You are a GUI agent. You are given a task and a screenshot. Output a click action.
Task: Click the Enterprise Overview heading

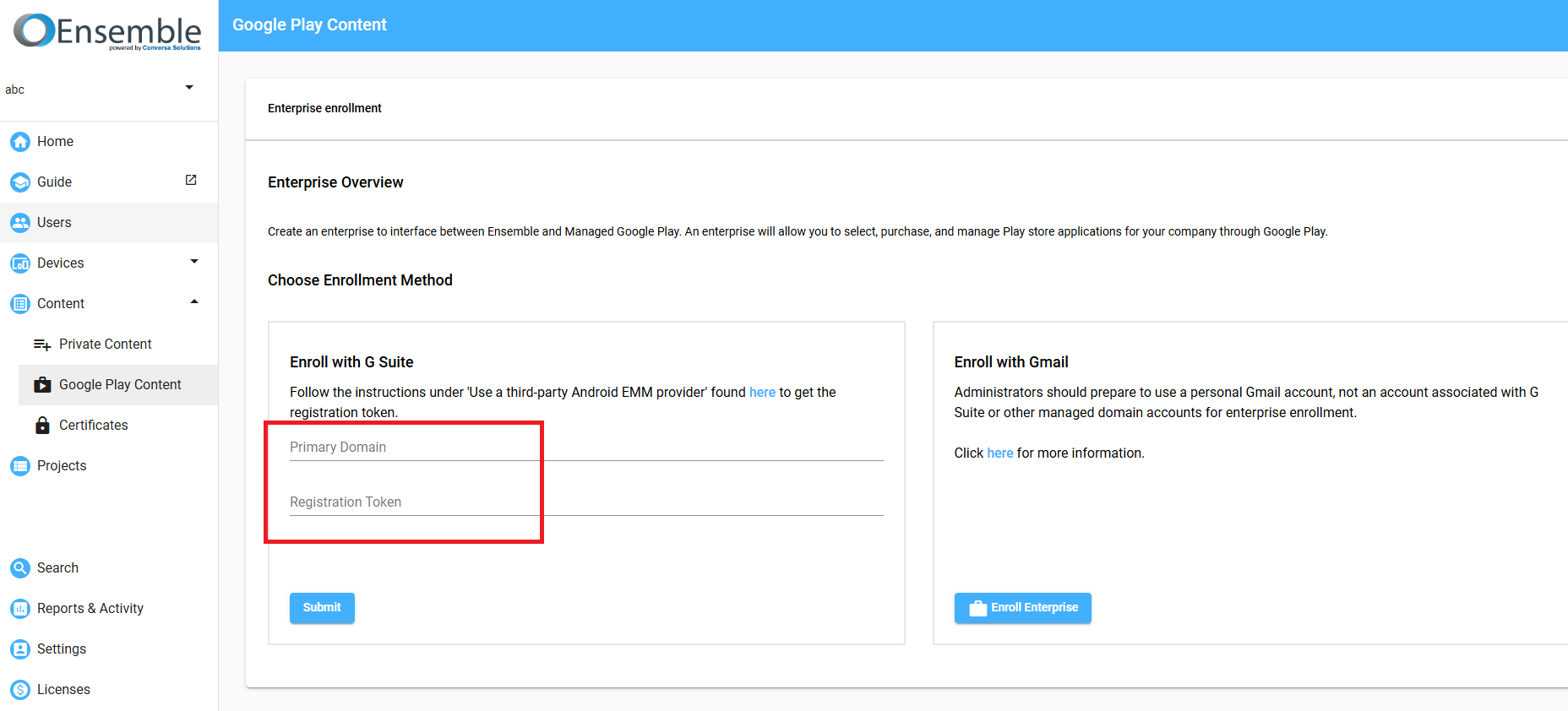[x=335, y=182]
